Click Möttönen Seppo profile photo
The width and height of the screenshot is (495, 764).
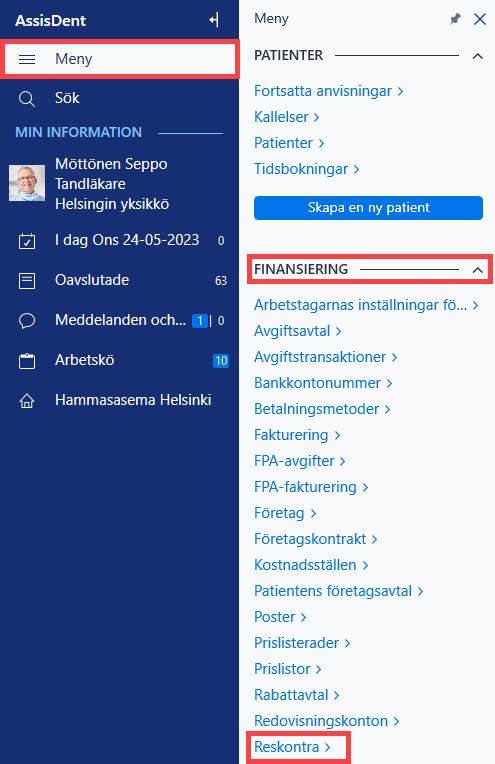pyautogui.click(x=27, y=183)
